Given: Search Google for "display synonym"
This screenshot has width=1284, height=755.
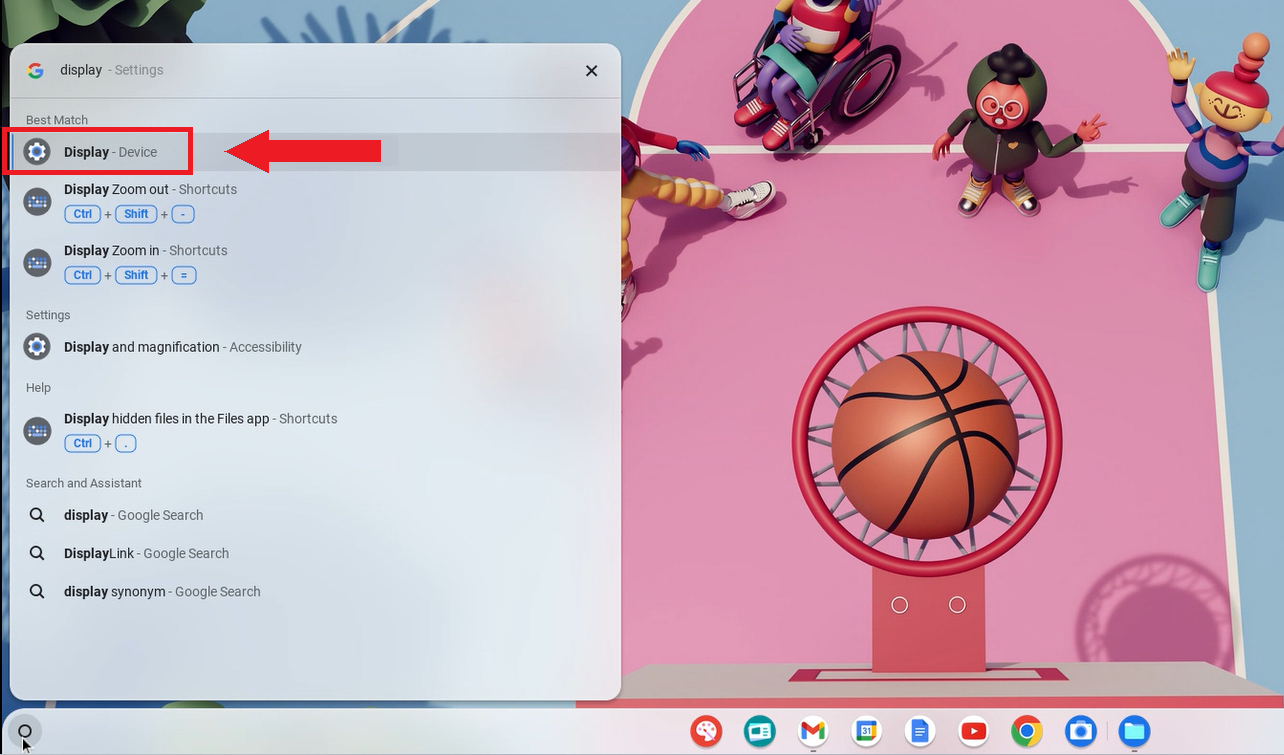Looking at the screenshot, I should tap(162, 591).
